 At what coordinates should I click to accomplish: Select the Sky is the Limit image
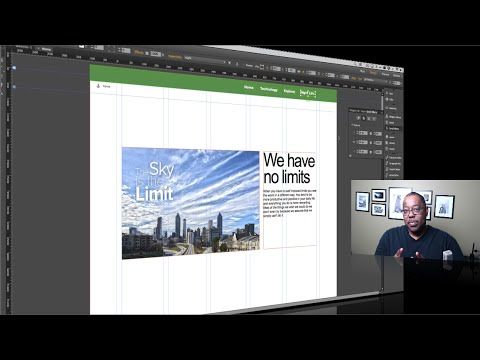(x=191, y=203)
